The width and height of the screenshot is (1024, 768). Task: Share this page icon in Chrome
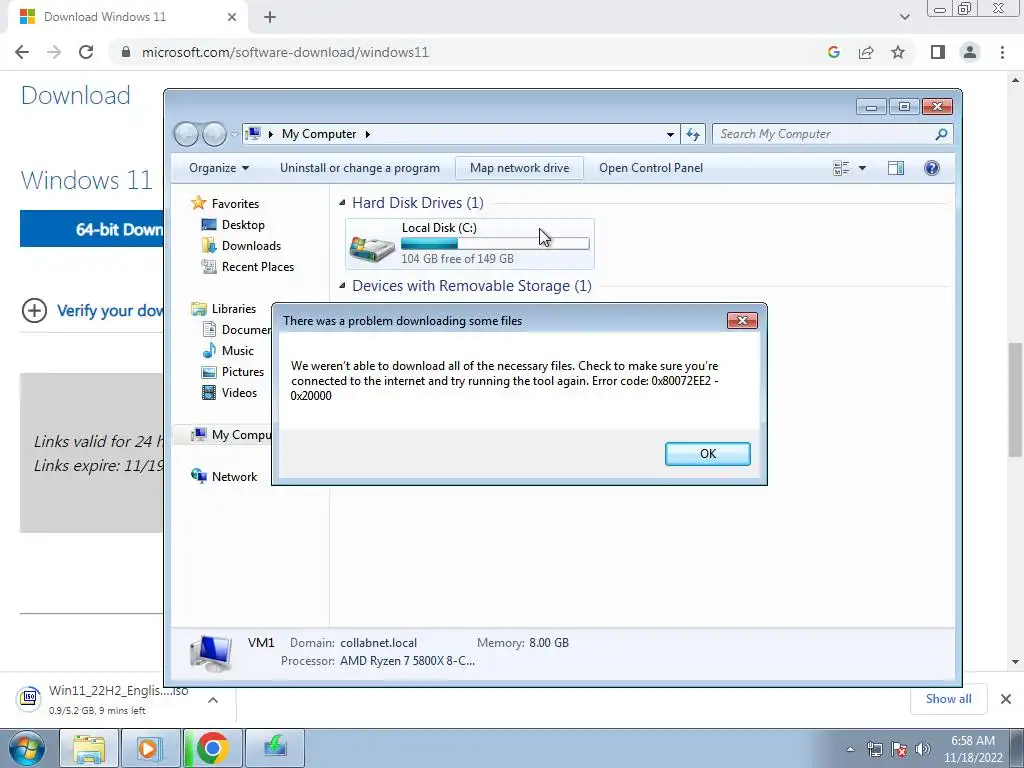click(866, 52)
